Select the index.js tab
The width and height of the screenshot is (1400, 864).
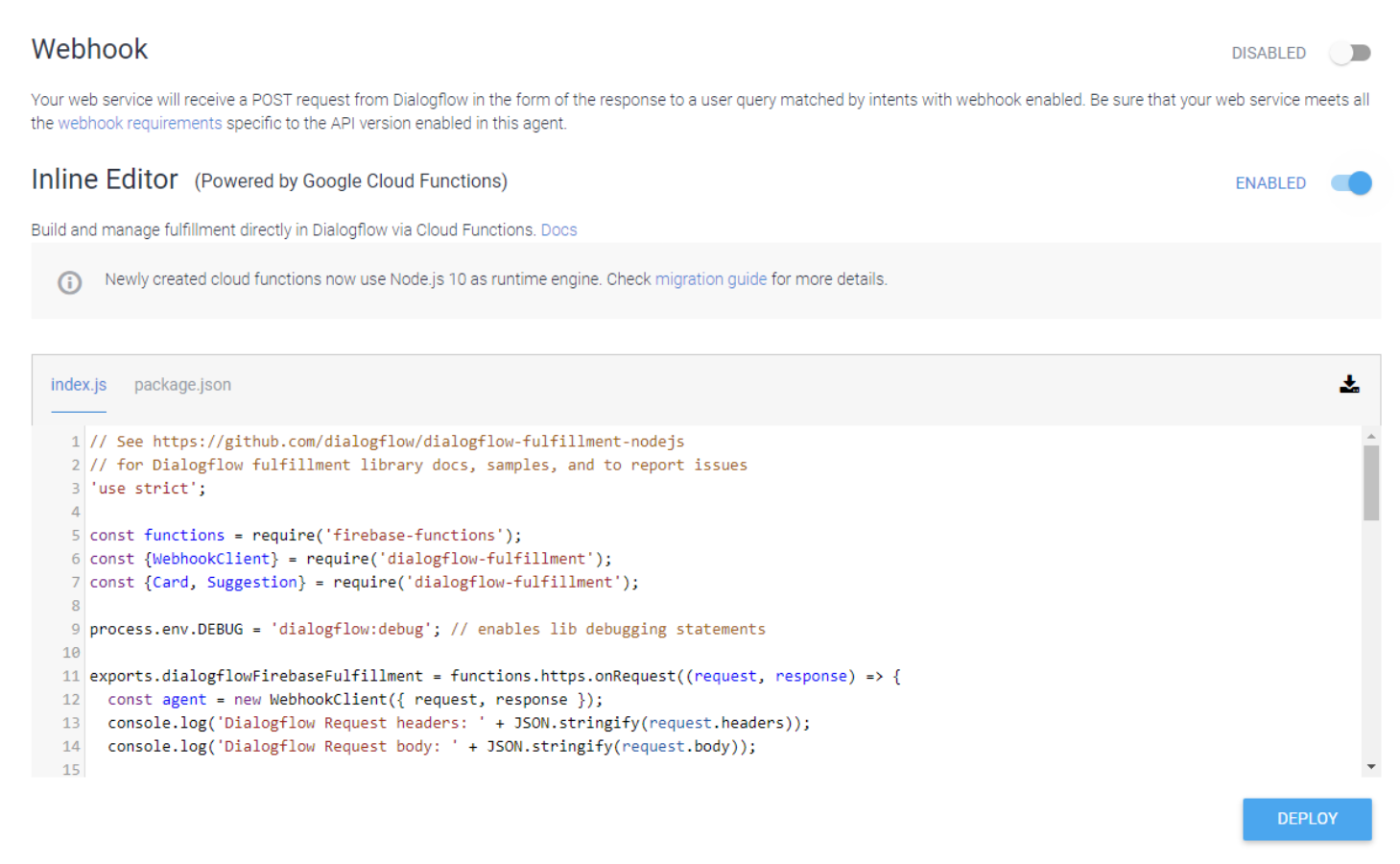[x=79, y=385]
